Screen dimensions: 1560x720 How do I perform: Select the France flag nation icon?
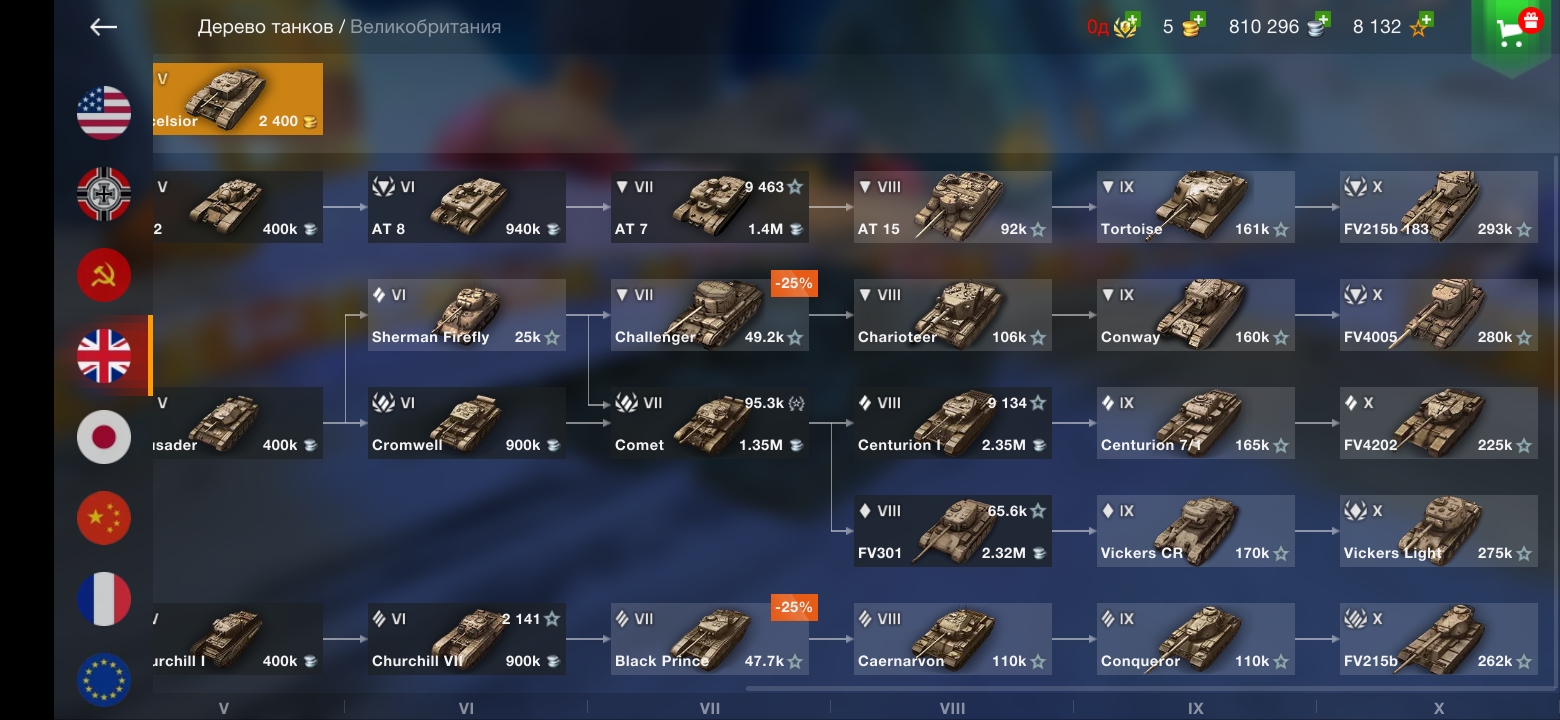click(x=104, y=599)
